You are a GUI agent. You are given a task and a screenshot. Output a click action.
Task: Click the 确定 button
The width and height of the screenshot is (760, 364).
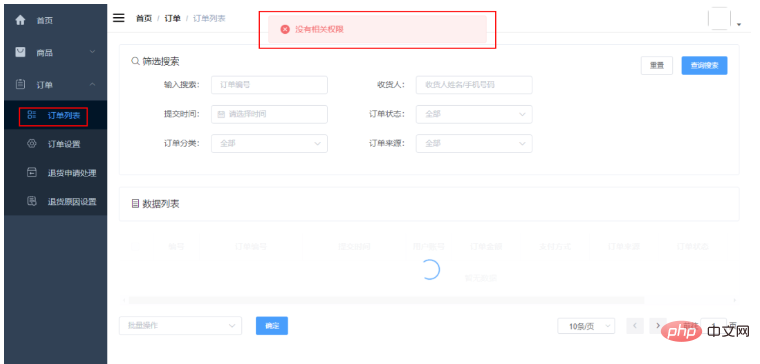[x=272, y=326]
